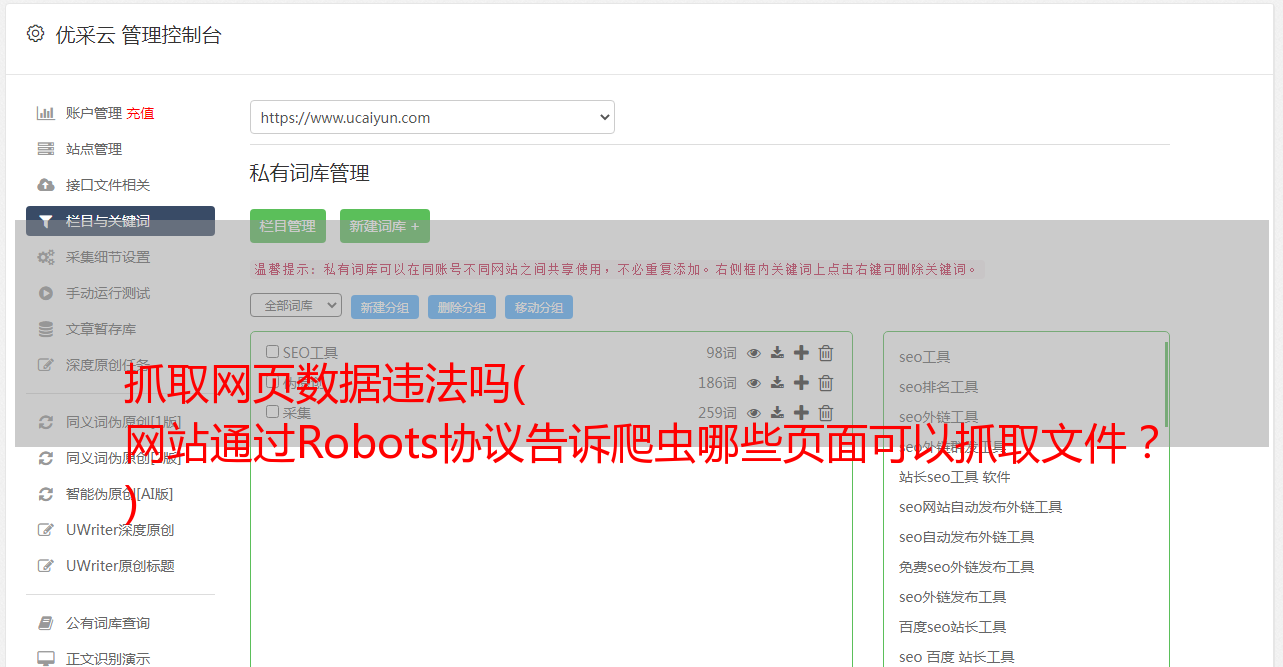Click the 98词 count in SEO工具 row
The height and width of the screenshot is (667, 1283).
[721, 353]
